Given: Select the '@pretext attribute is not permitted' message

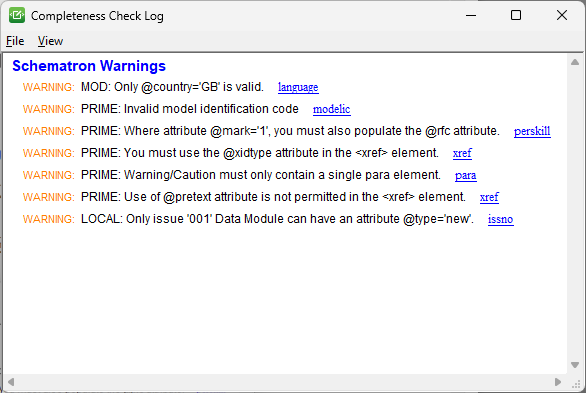Looking at the screenshot, I should click(x=274, y=197).
